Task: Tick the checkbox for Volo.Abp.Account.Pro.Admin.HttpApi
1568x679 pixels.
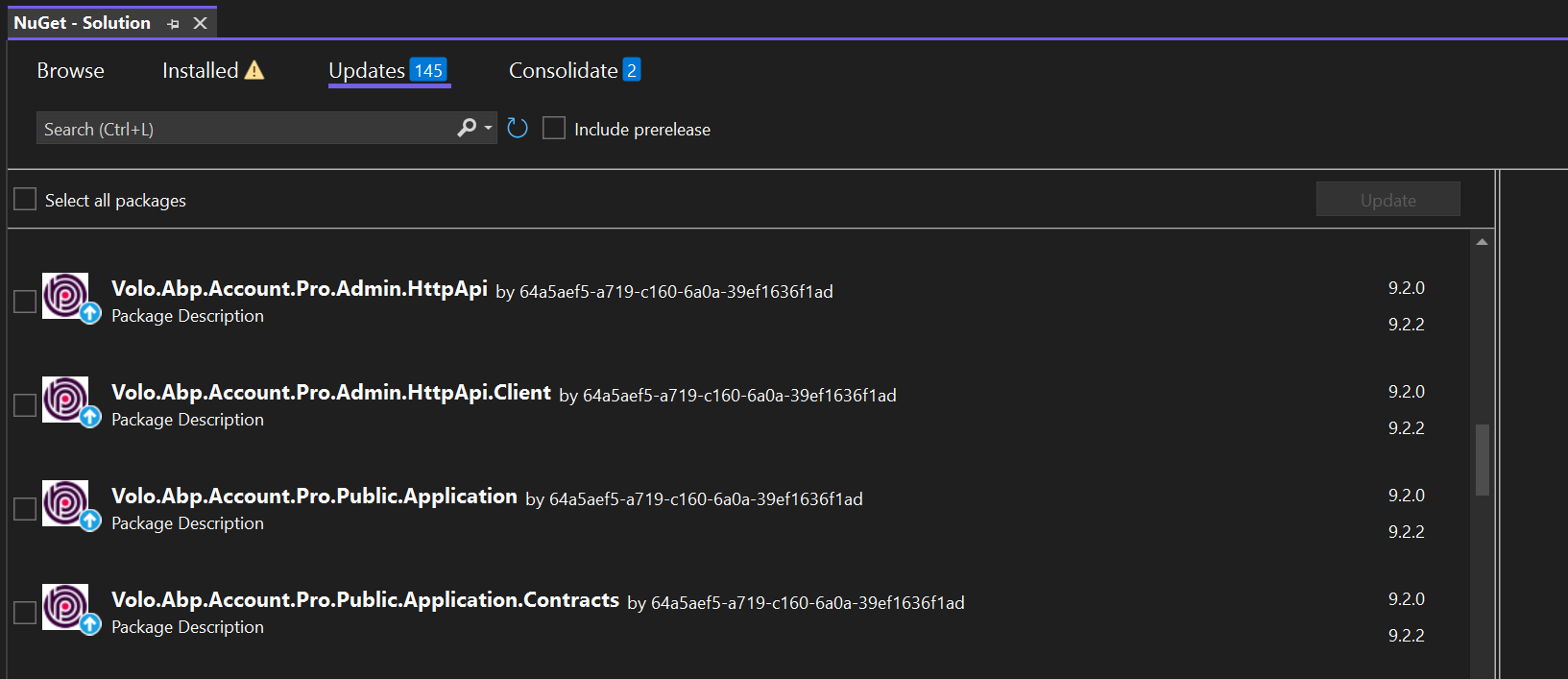Action: click(25, 302)
